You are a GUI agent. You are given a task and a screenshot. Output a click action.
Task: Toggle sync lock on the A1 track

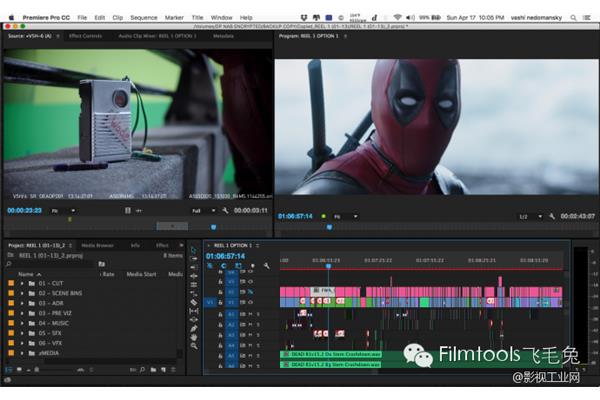point(243,314)
